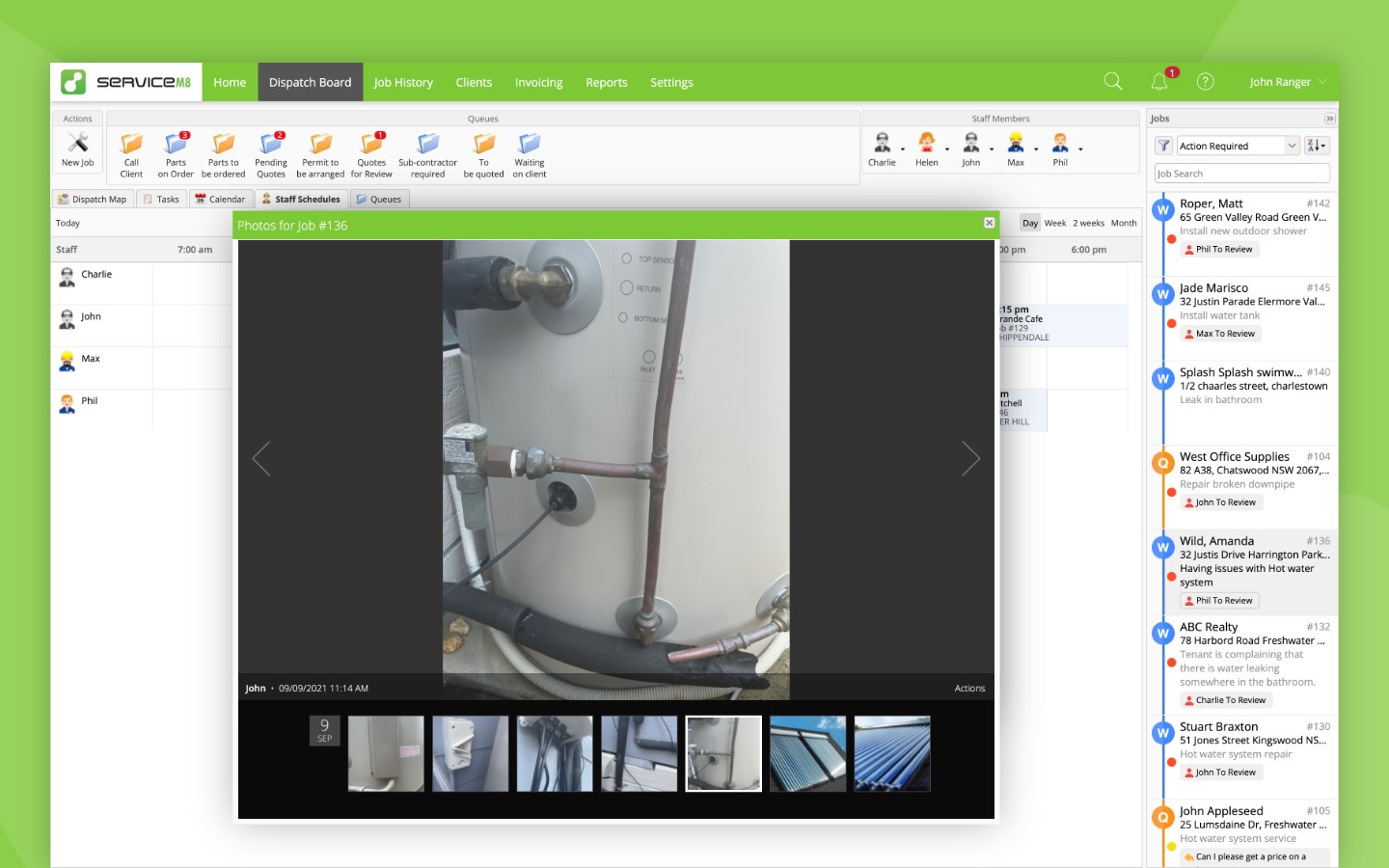The image size is (1389, 868).
Task: Open the help question mark icon
Action: point(1205,82)
